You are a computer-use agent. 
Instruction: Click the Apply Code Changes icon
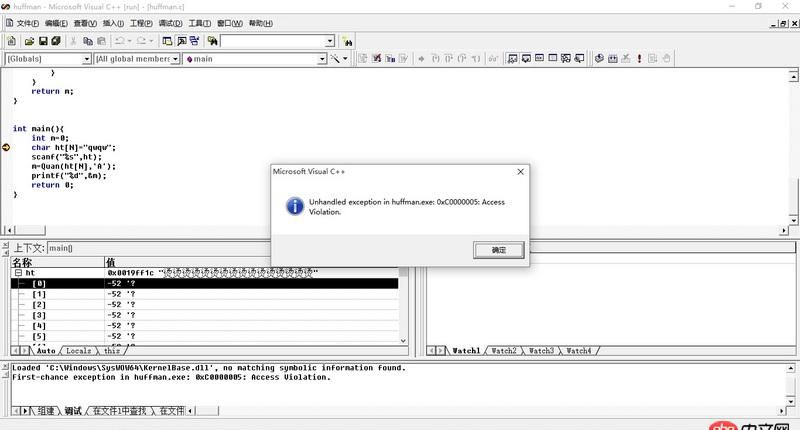point(404,59)
